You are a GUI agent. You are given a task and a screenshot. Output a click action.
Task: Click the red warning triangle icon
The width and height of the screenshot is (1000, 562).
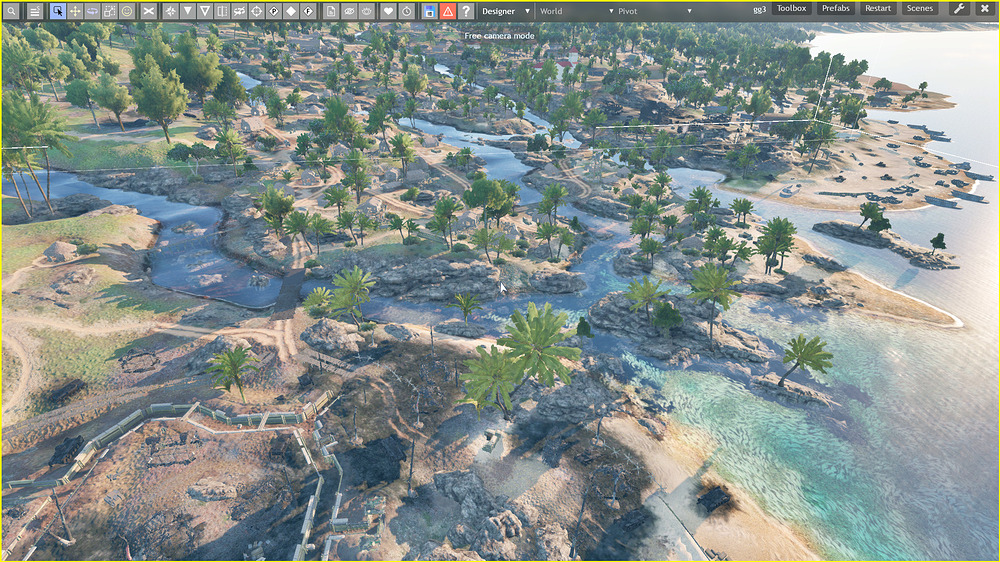[x=447, y=11]
